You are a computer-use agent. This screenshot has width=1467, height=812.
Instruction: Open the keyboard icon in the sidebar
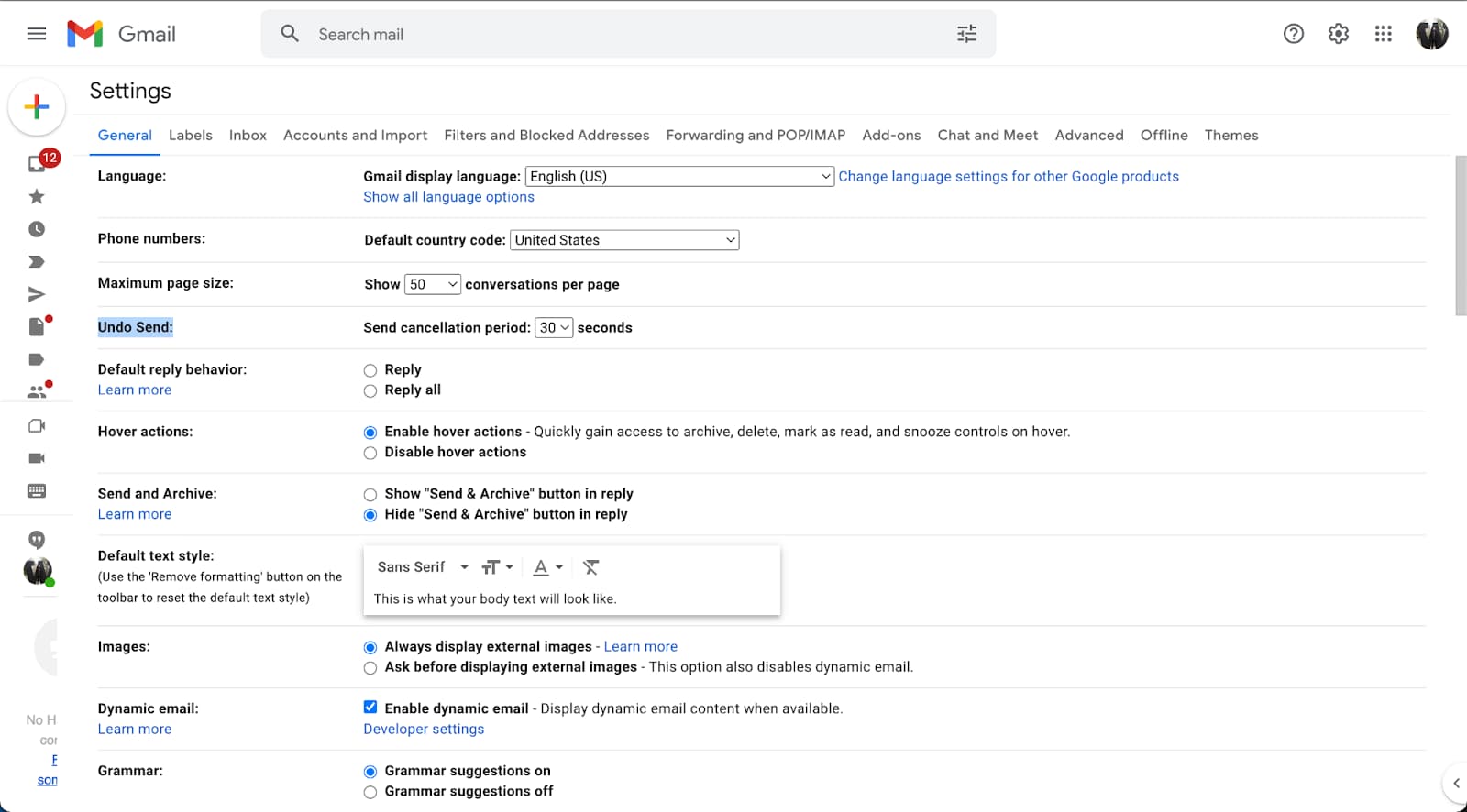37,490
